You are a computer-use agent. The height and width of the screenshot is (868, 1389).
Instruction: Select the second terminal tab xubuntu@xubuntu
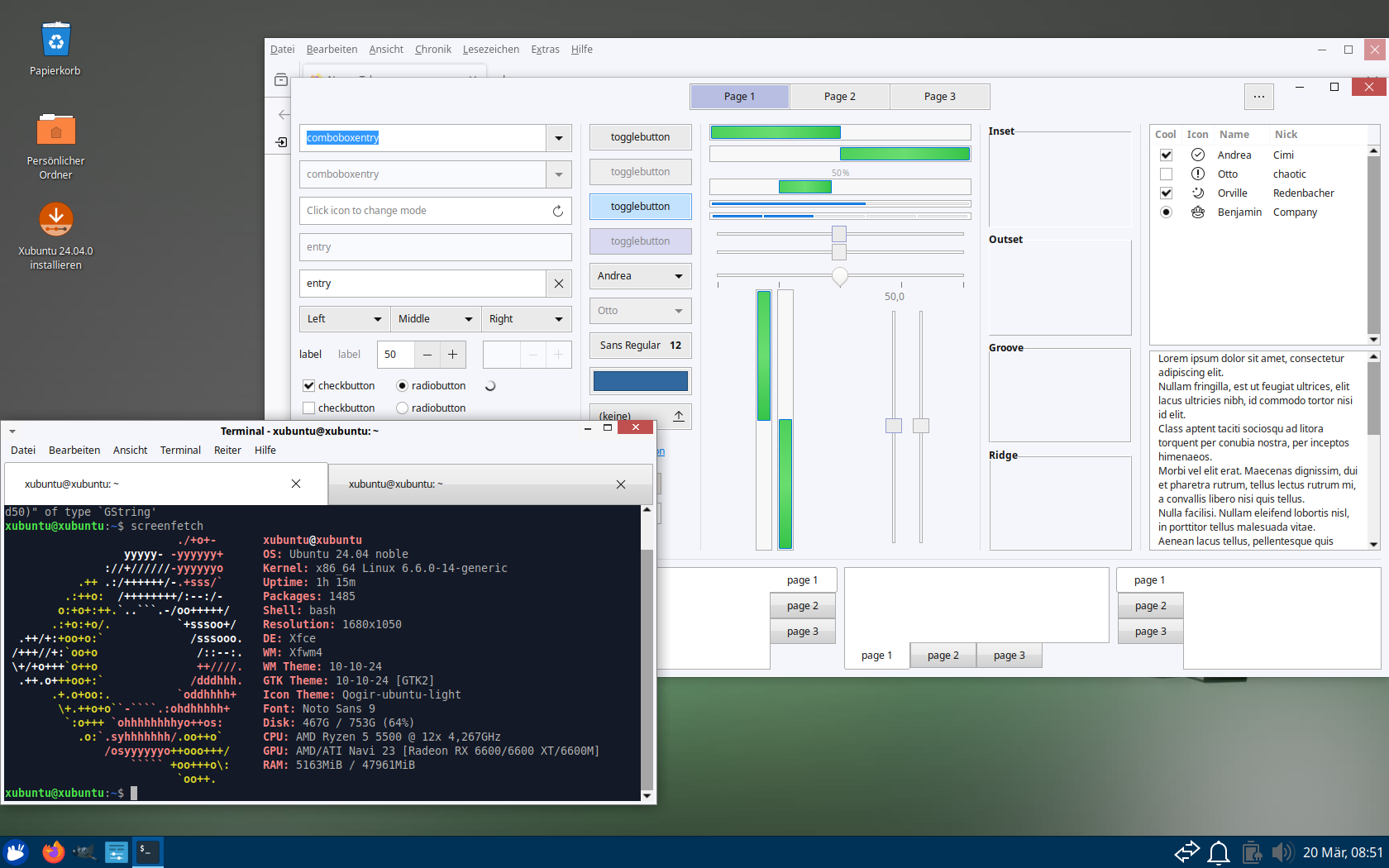click(x=491, y=484)
